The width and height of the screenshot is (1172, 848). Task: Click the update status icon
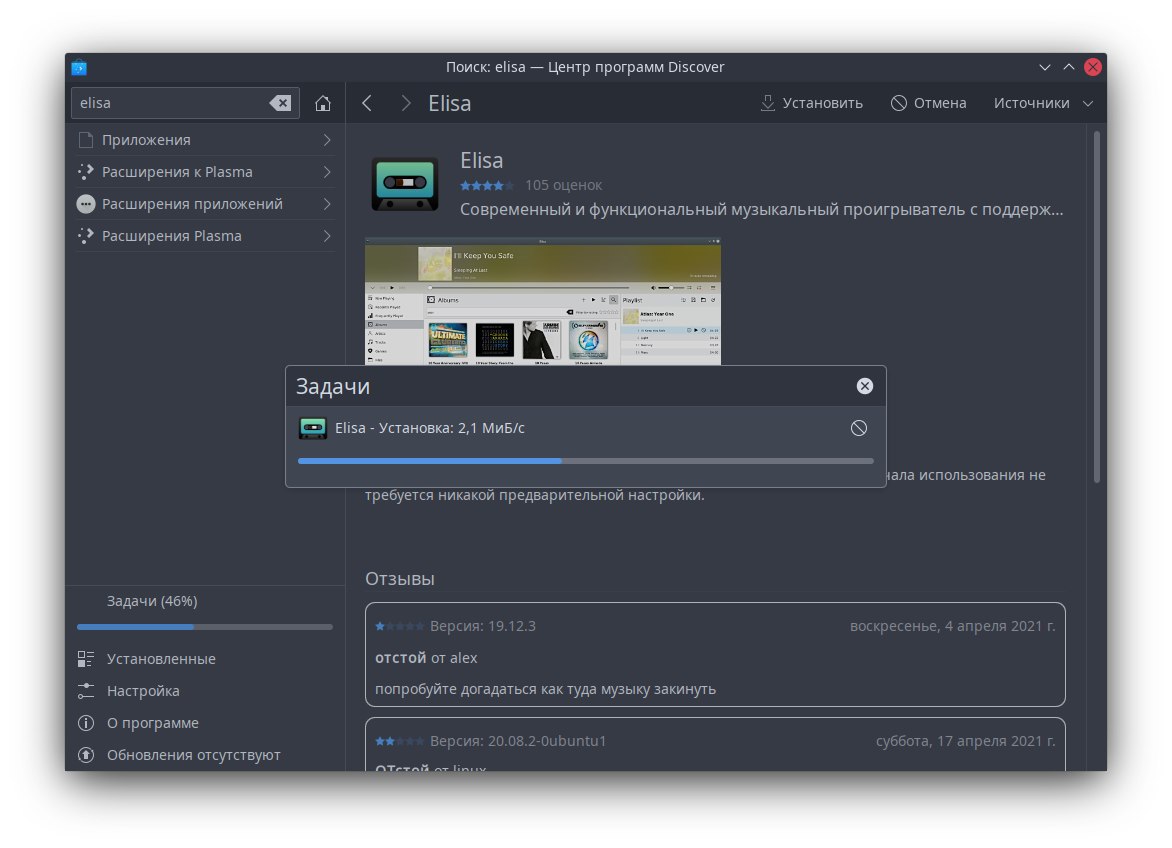[x=86, y=755]
